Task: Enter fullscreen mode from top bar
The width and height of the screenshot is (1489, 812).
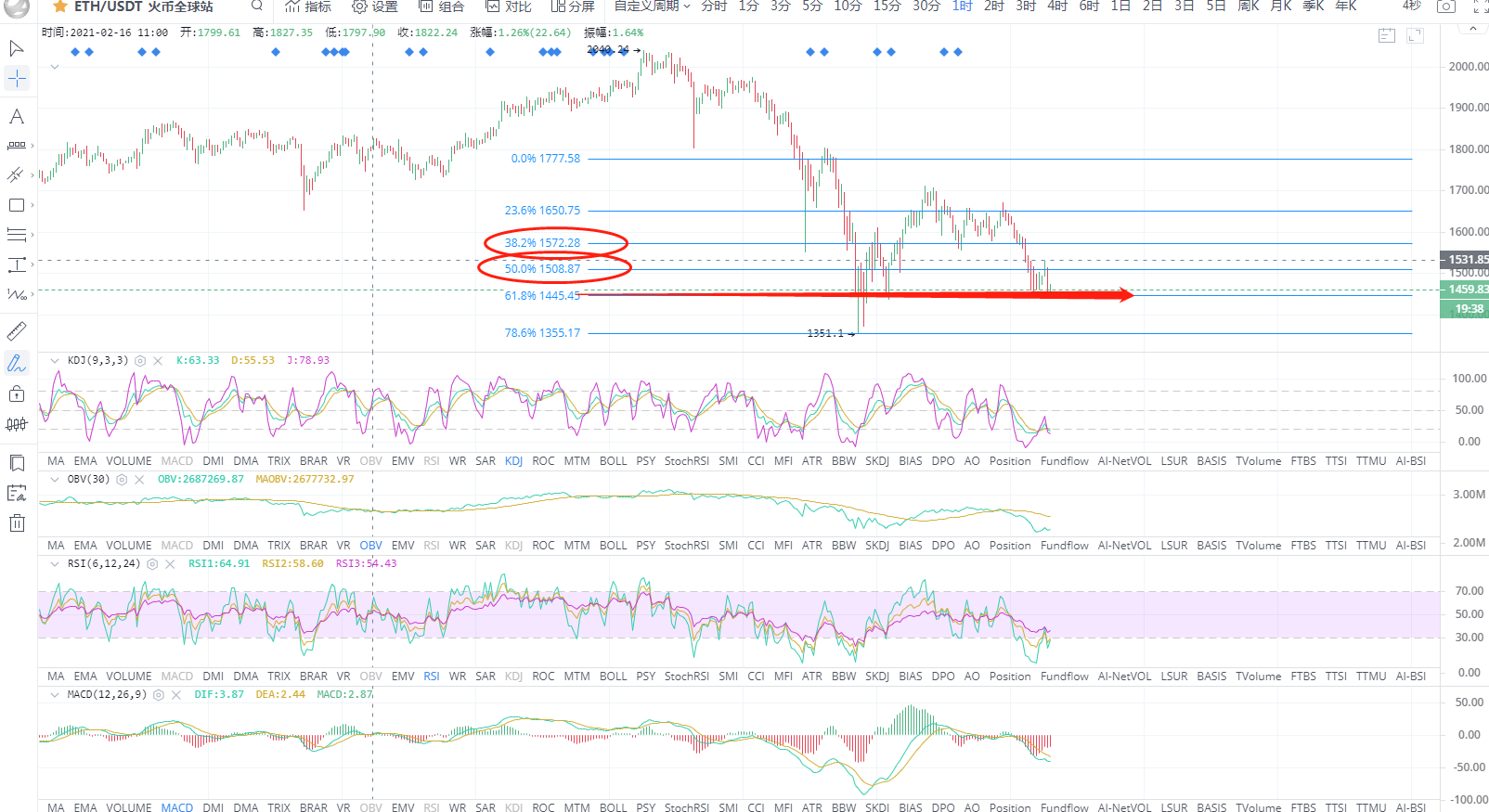Action: [1481, 6]
